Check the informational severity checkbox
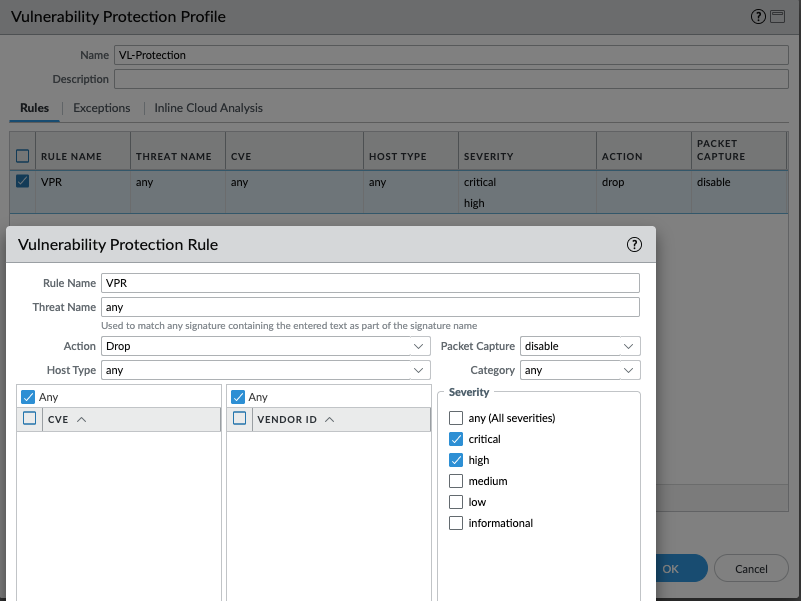 tap(456, 523)
